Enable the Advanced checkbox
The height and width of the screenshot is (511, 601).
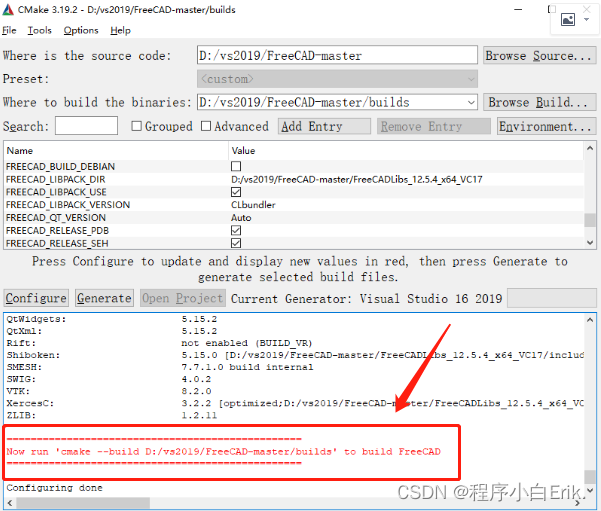click(206, 126)
